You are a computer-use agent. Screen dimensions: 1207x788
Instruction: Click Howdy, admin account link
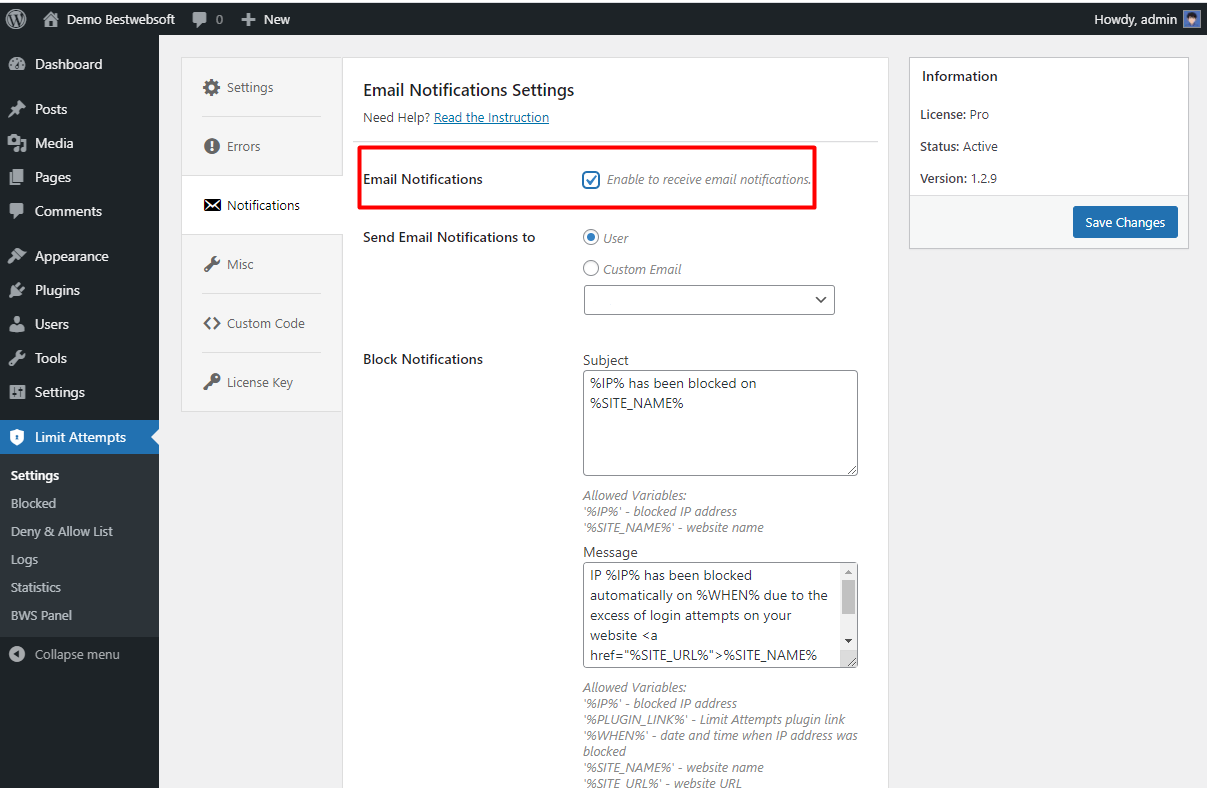pyautogui.click(x=1147, y=19)
